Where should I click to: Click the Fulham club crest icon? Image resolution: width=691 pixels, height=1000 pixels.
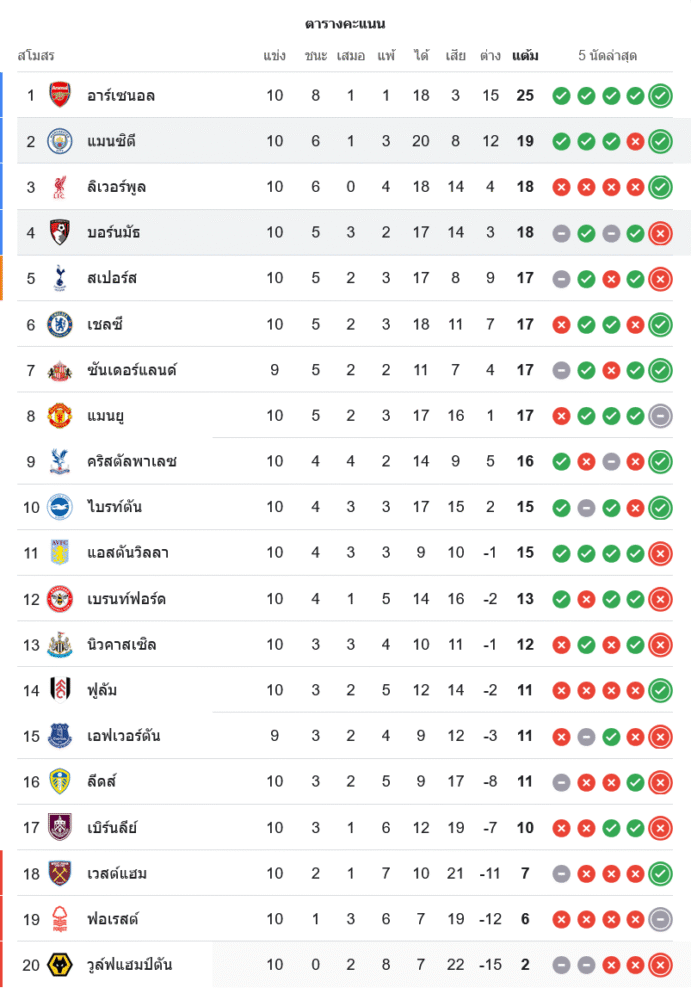pos(60,690)
